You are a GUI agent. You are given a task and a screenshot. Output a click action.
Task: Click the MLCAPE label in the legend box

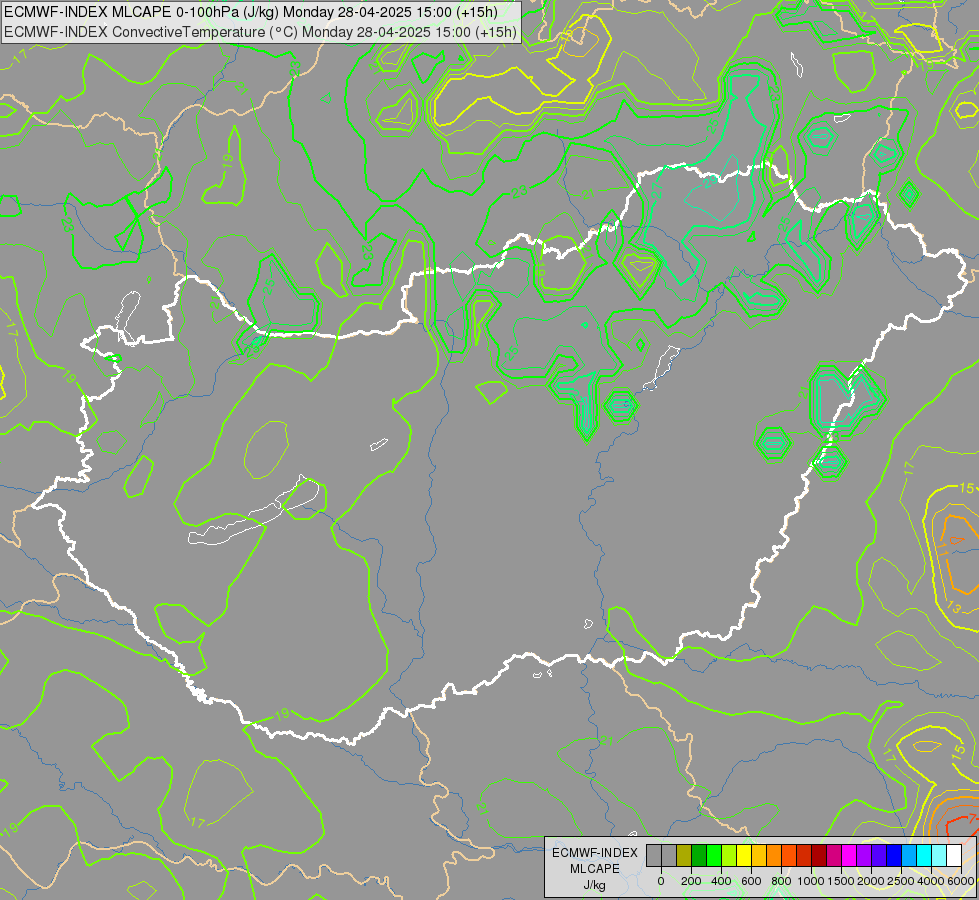(x=595, y=868)
